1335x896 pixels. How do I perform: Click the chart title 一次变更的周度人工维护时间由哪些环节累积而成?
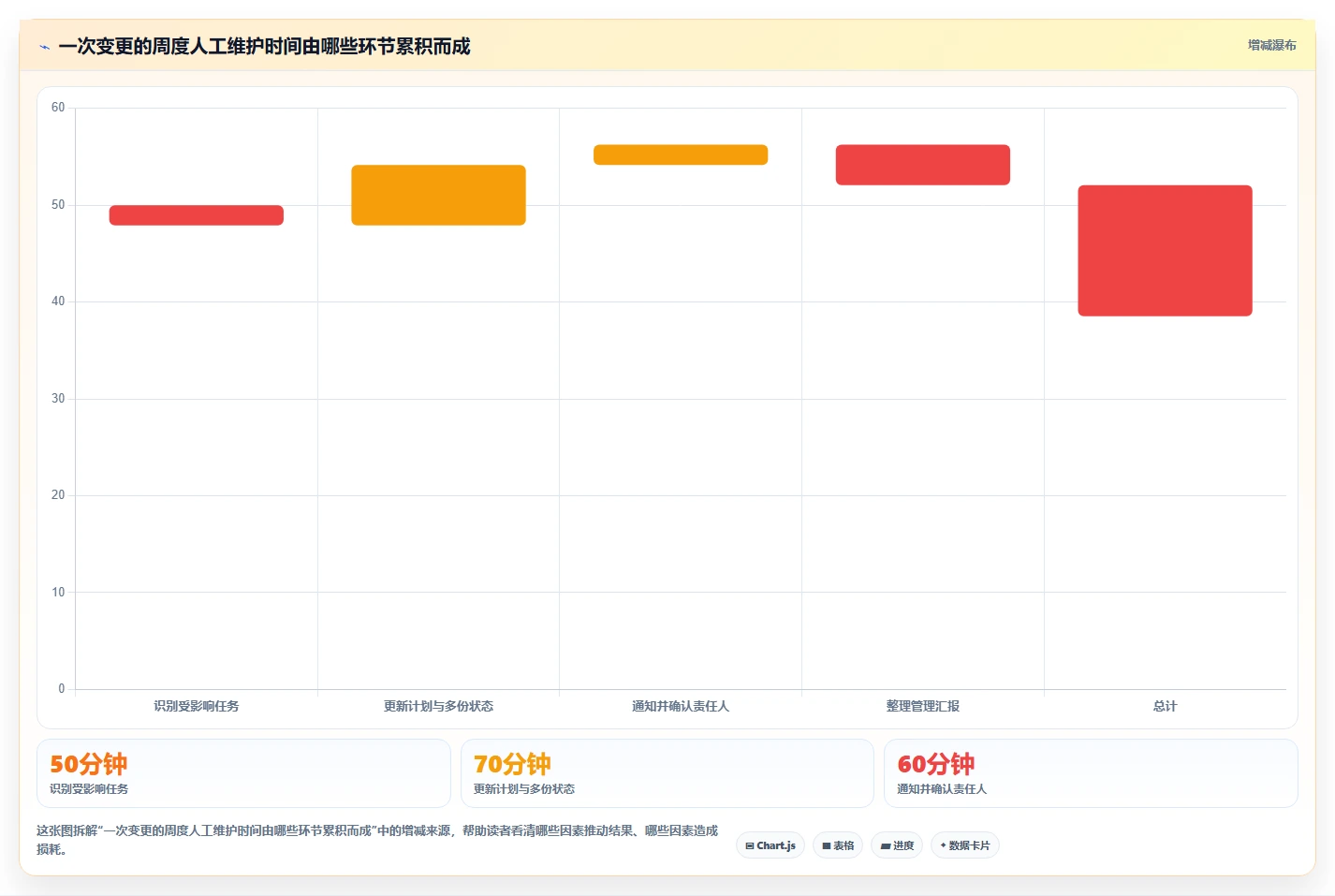coord(264,46)
